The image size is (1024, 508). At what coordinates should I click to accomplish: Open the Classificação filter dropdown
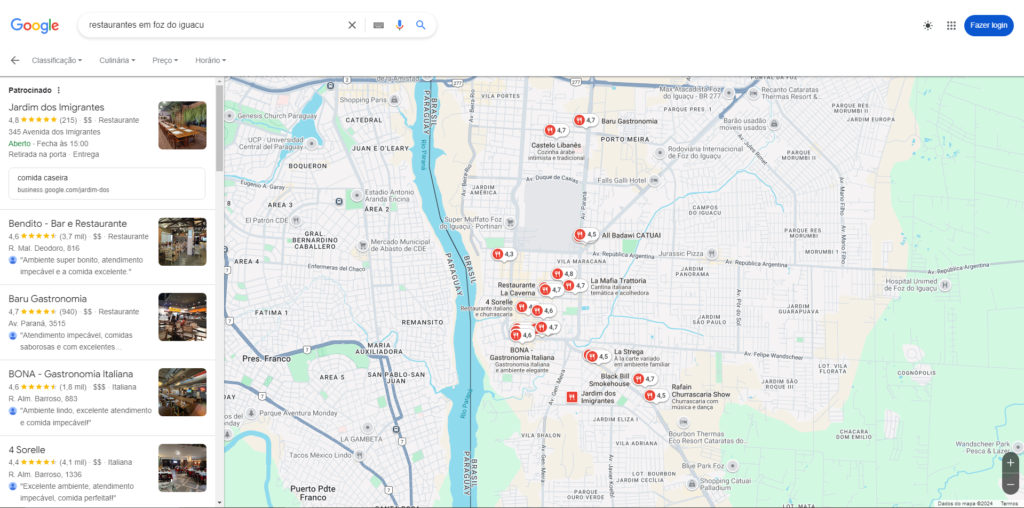click(x=57, y=60)
